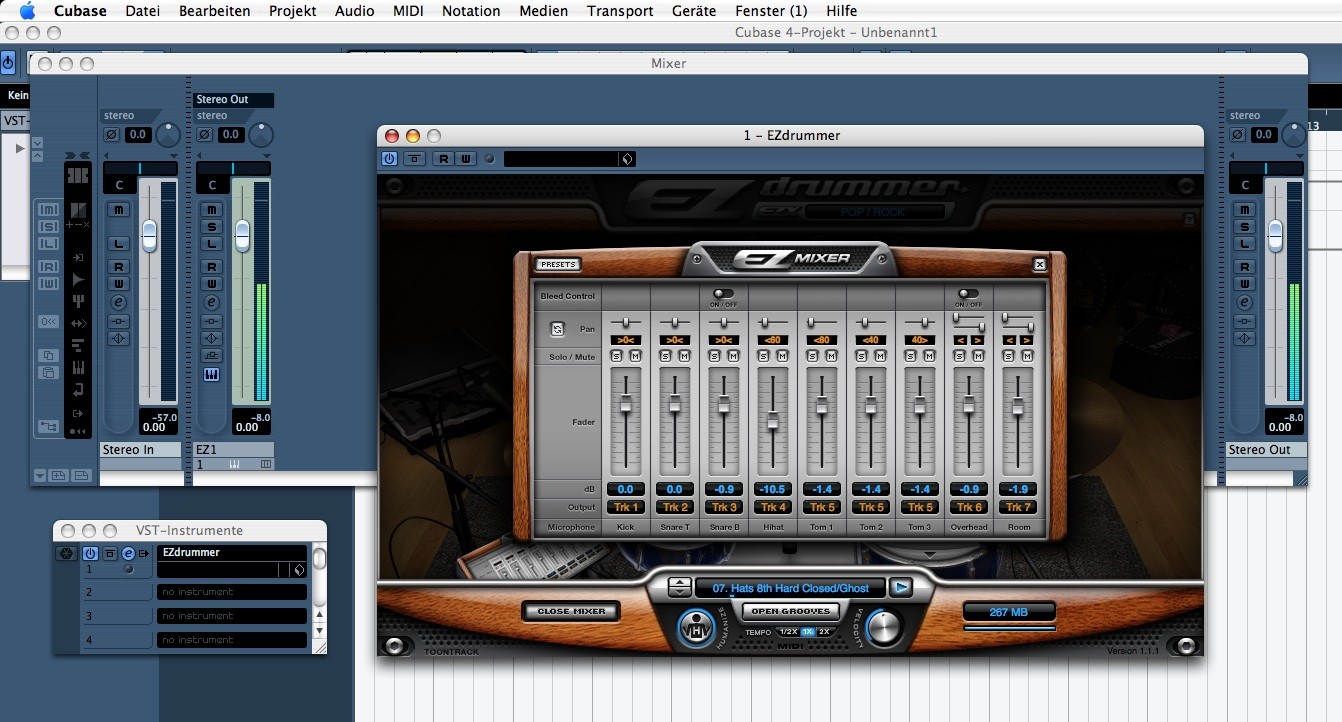The image size is (1342, 722).
Task: Enable Write automation on Stereo In channel
Action: 119,284
